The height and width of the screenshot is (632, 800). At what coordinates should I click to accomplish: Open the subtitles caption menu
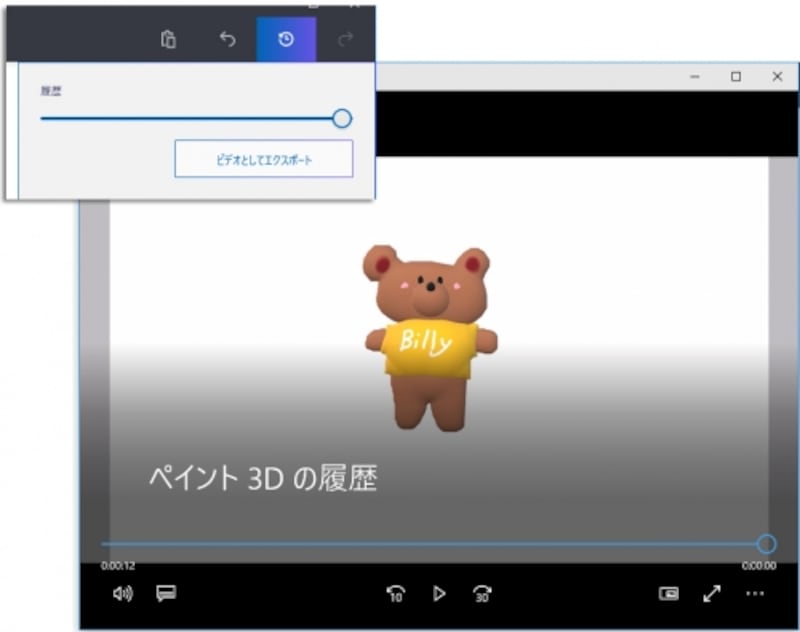pyautogui.click(x=166, y=593)
